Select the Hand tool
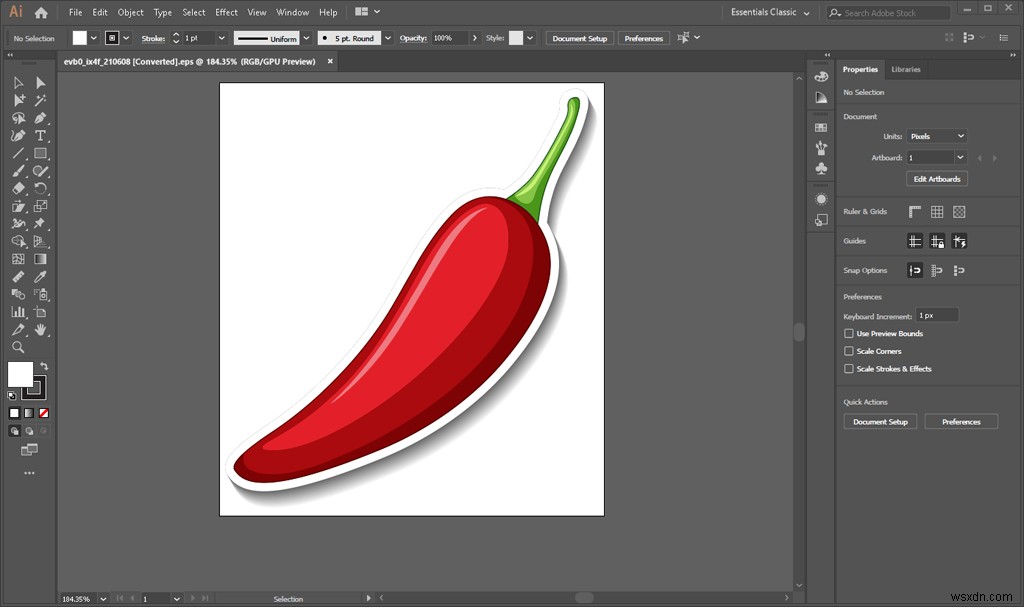The image size is (1024, 607). tap(40, 331)
